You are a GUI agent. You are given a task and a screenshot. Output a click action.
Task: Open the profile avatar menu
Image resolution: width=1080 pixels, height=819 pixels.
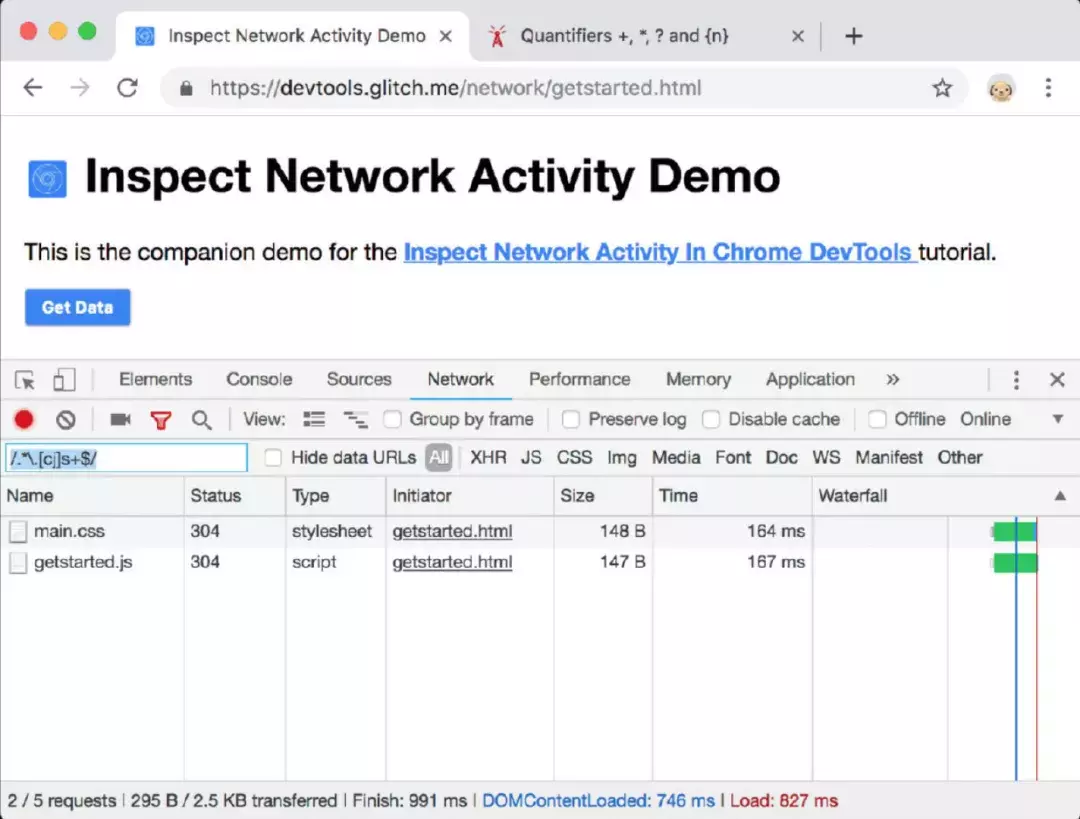tap(1000, 88)
